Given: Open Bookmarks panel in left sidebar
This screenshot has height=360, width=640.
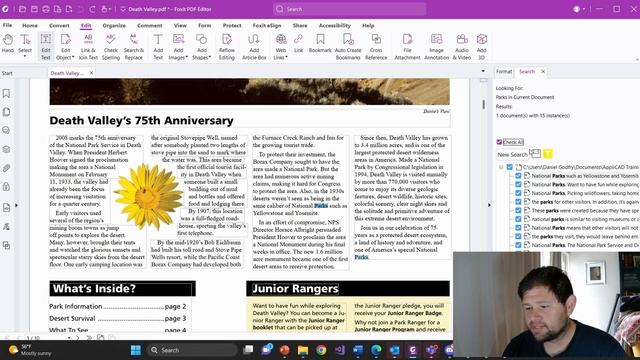Looking at the screenshot, I should 6,93.
